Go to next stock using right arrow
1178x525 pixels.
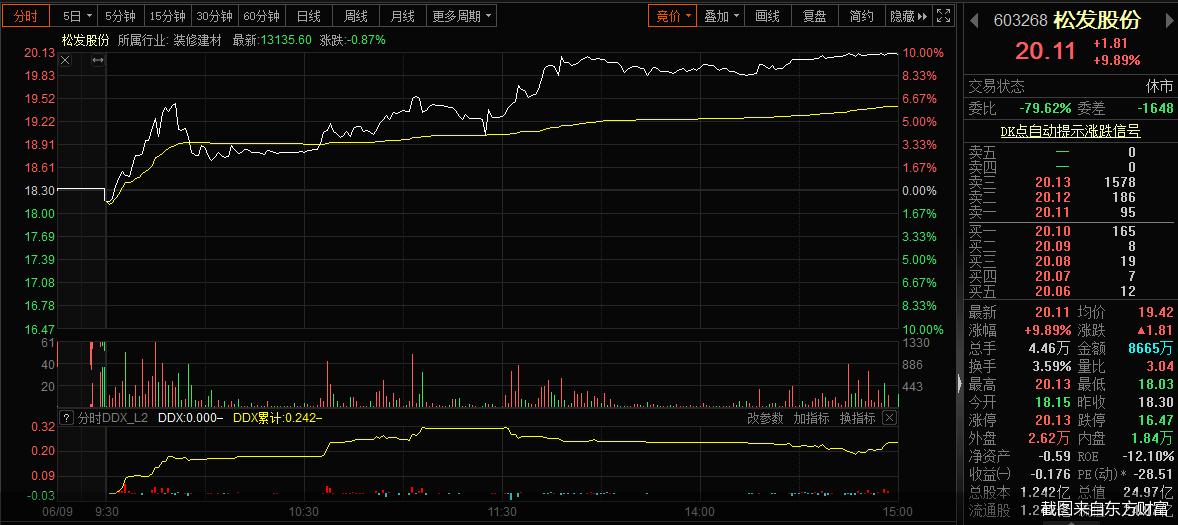click(1168, 19)
